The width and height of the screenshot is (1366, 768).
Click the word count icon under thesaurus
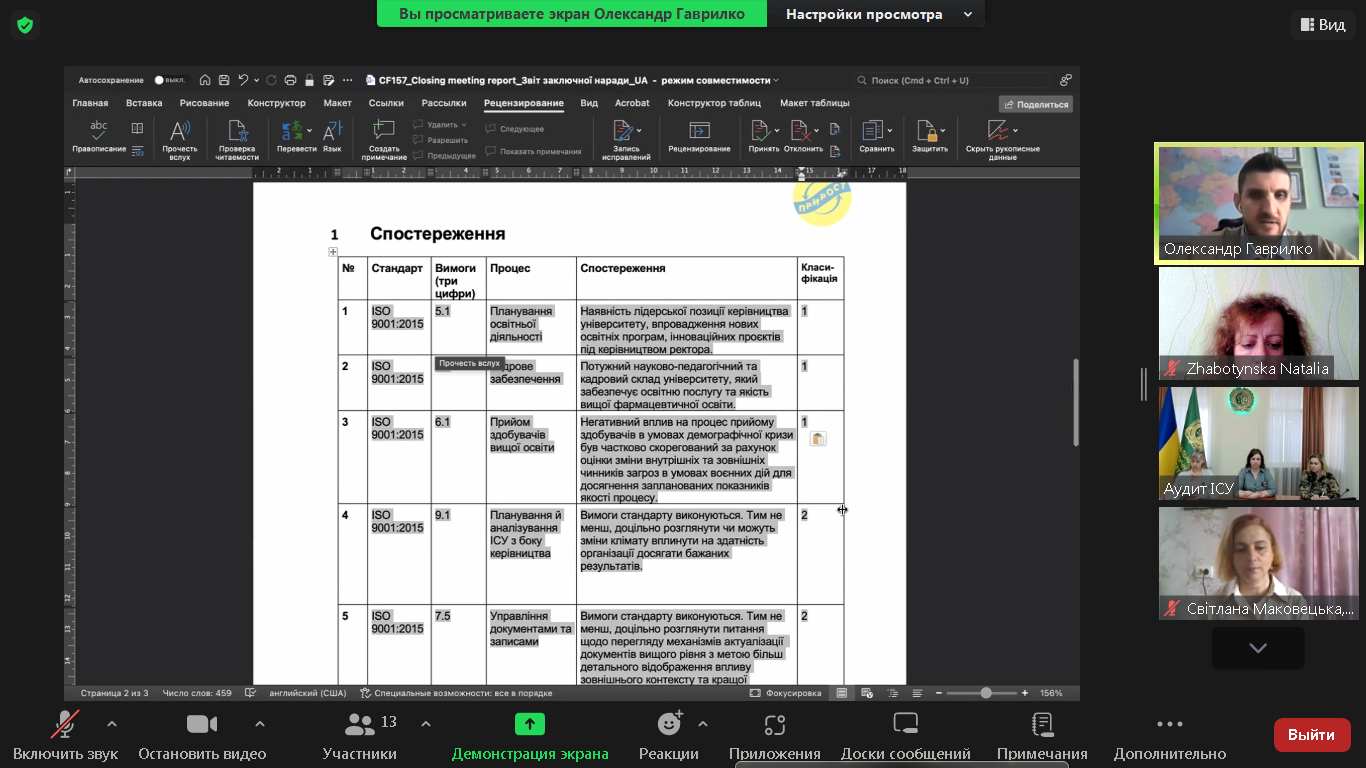pos(137,151)
